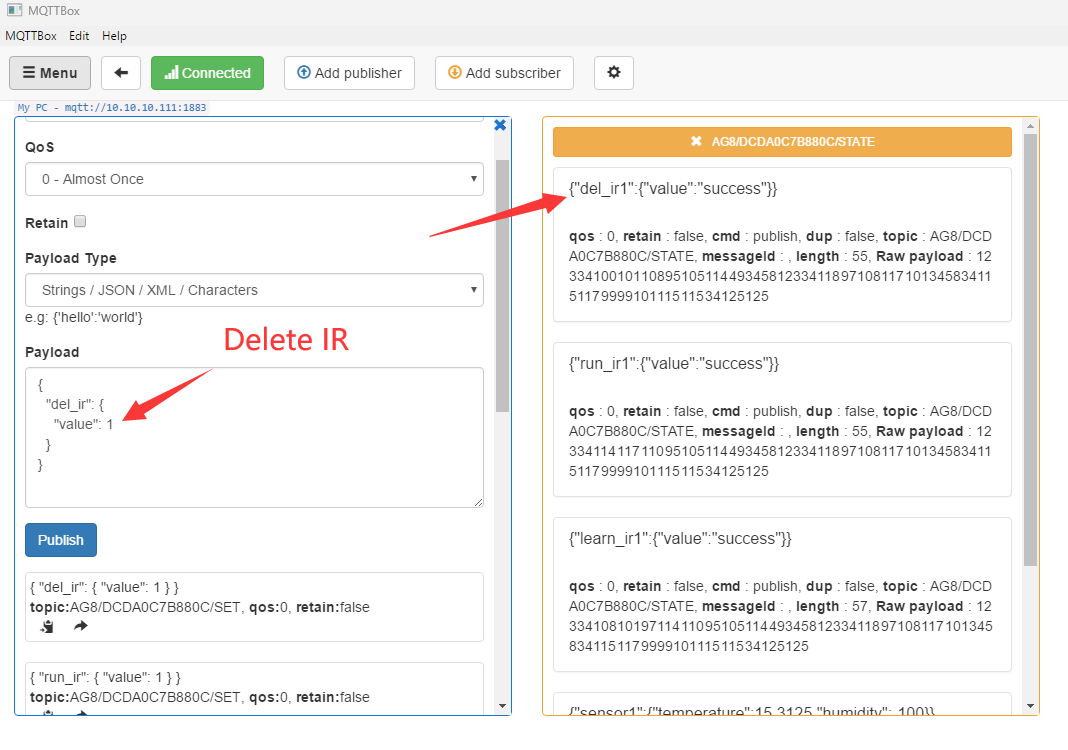Open the Help menu
Image resolution: width=1068 pixels, height=750 pixels.
click(115, 36)
